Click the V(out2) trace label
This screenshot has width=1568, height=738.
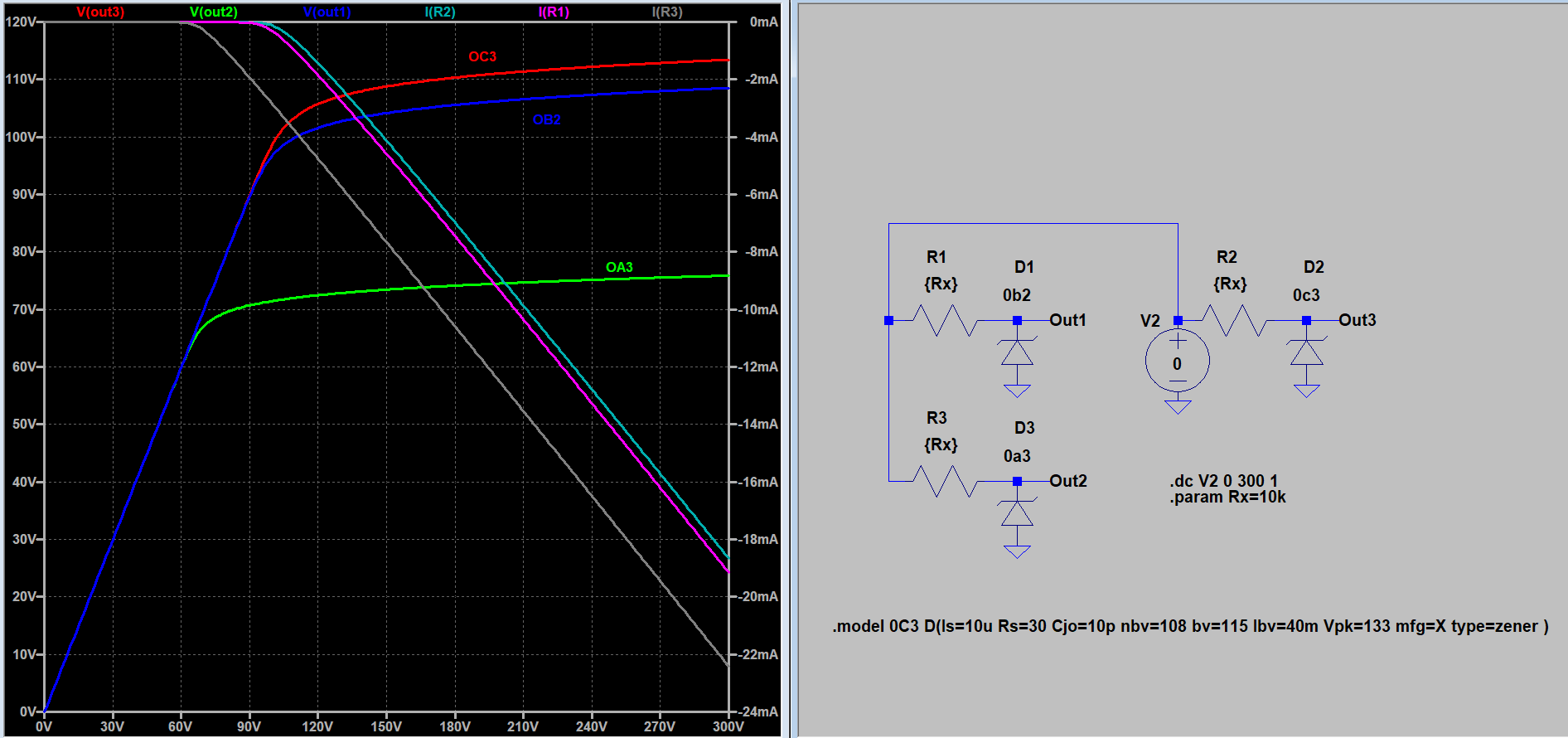(x=214, y=12)
